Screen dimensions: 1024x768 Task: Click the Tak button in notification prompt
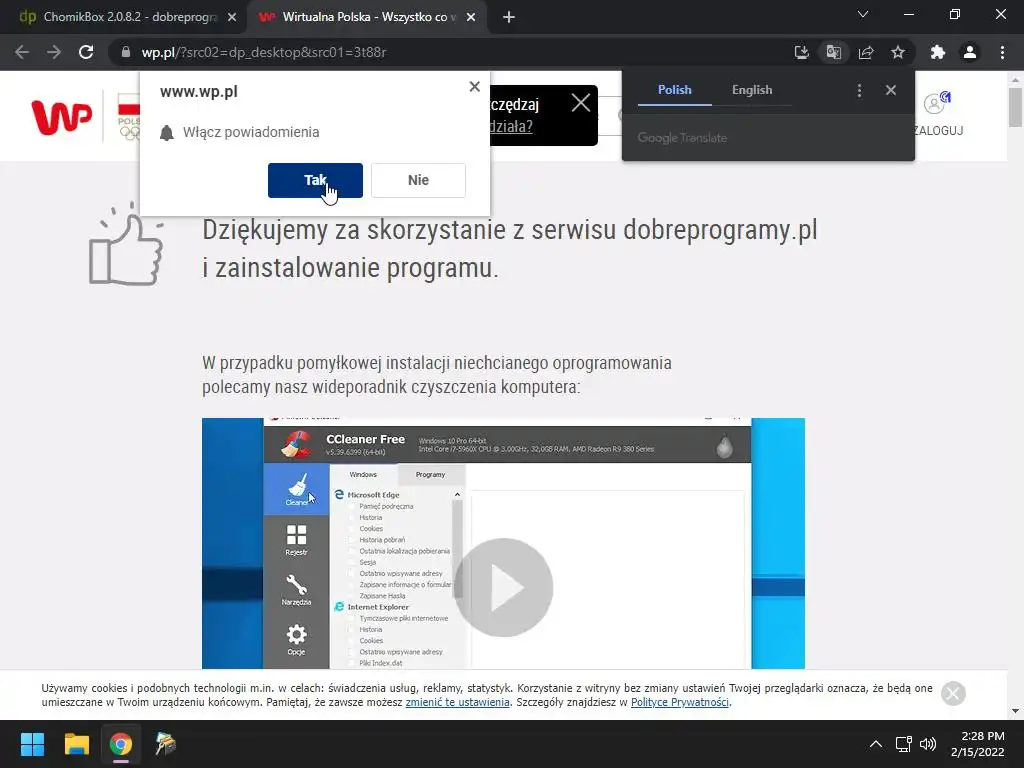(315, 180)
